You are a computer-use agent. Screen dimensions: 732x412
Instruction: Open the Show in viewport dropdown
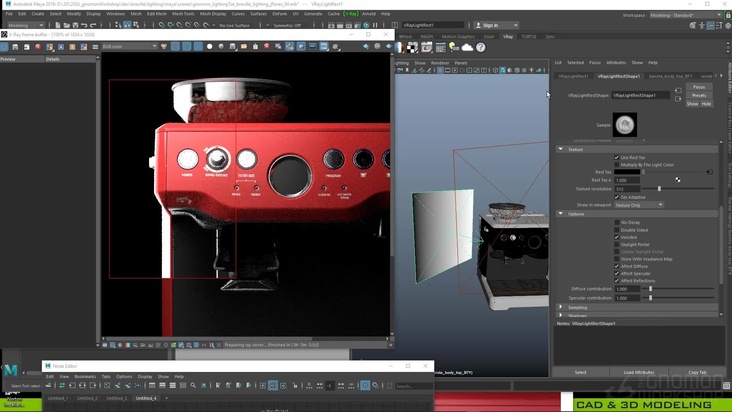[639, 204]
